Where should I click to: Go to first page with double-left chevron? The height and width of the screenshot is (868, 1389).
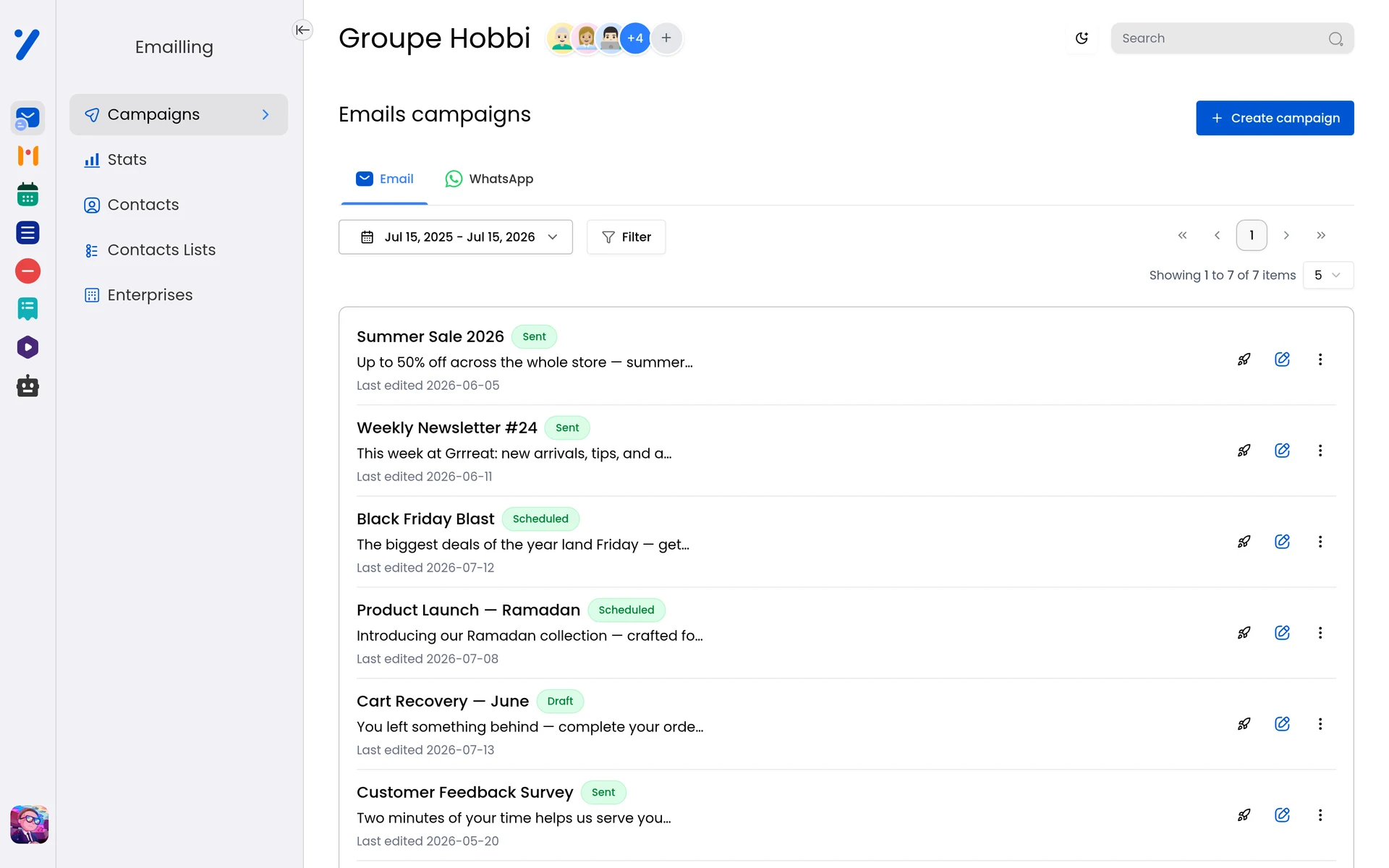click(1182, 235)
